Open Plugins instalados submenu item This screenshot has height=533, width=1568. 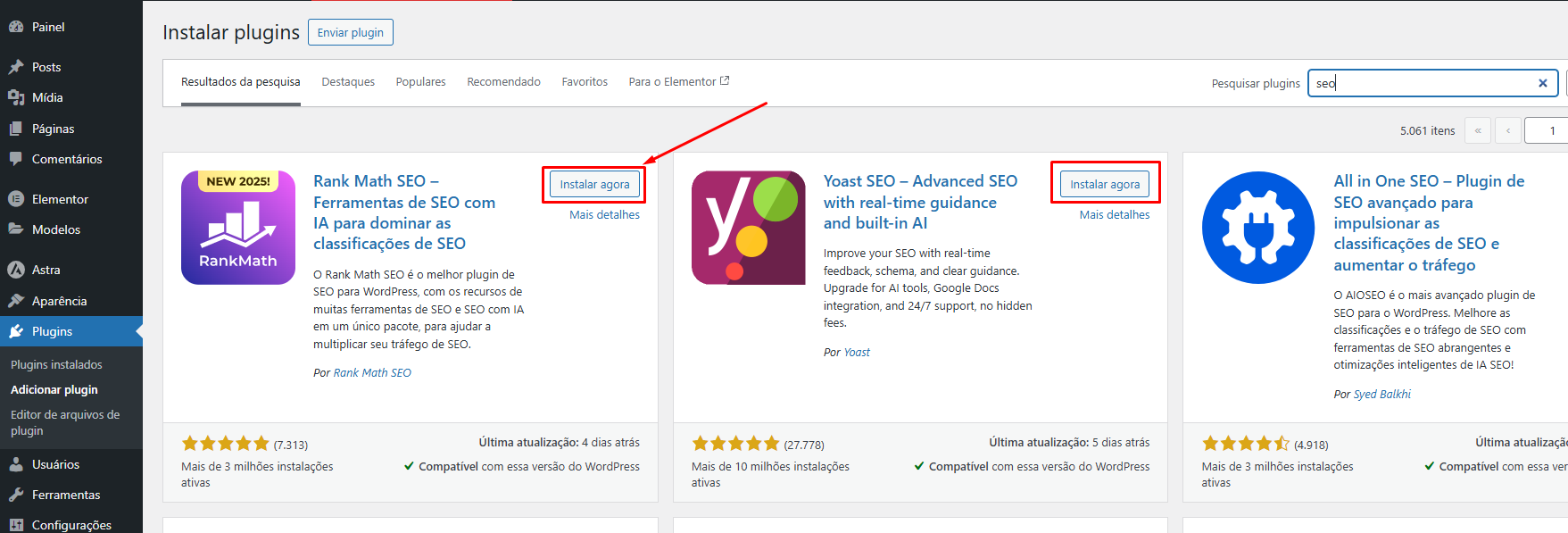pyautogui.click(x=56, y=364)
